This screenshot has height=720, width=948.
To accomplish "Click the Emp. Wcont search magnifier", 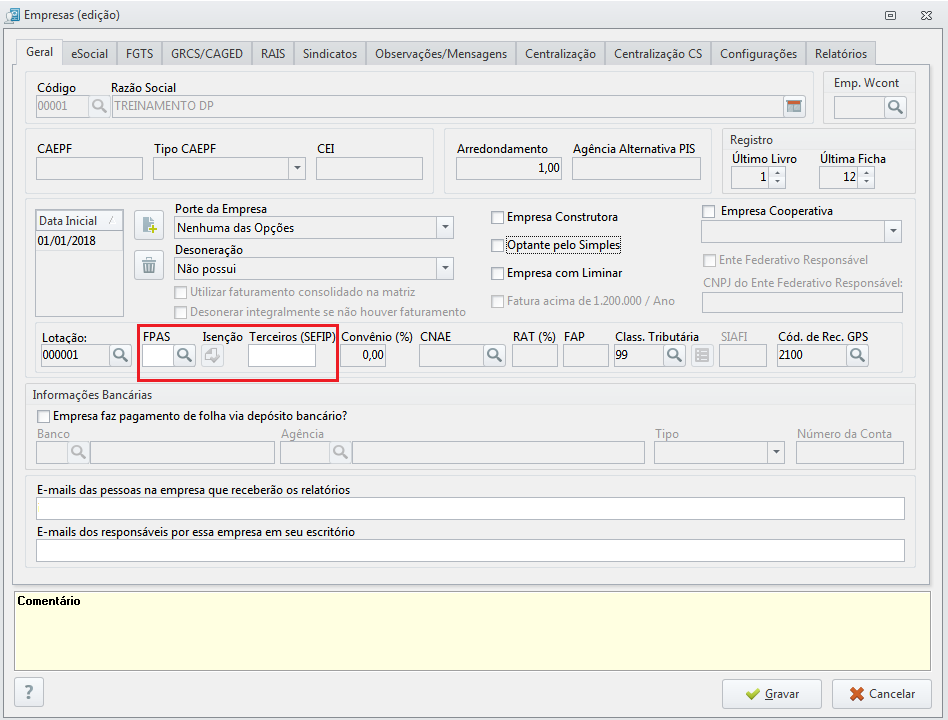I will click(x=895, y=108).
